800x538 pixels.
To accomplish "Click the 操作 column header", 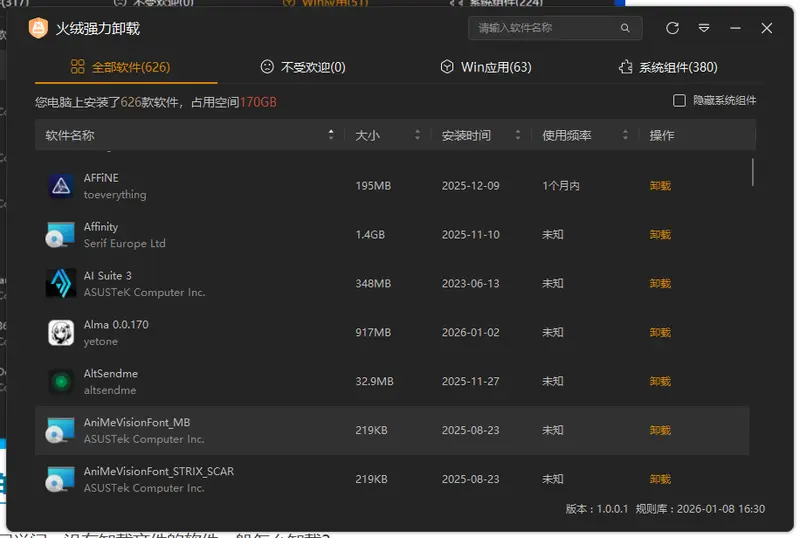I will point(662,135).
